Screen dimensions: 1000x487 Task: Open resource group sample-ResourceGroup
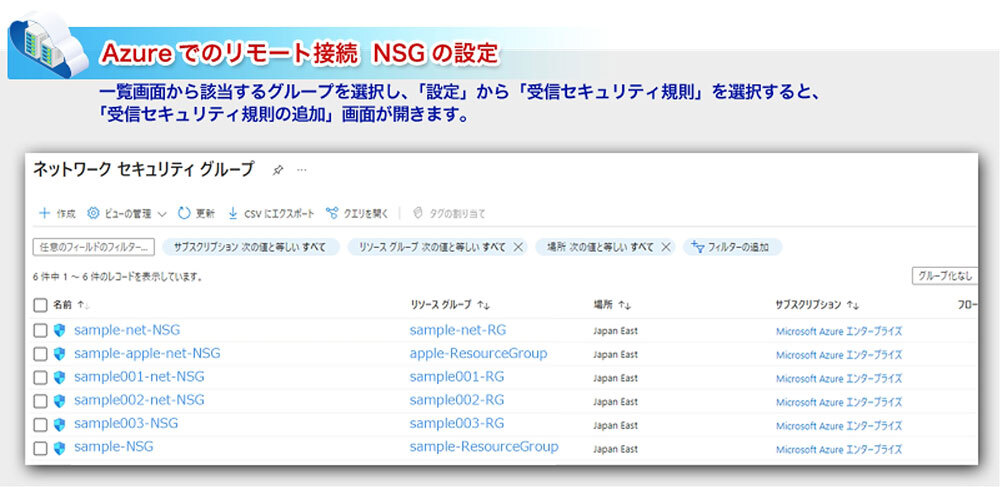tap(484, 447)
